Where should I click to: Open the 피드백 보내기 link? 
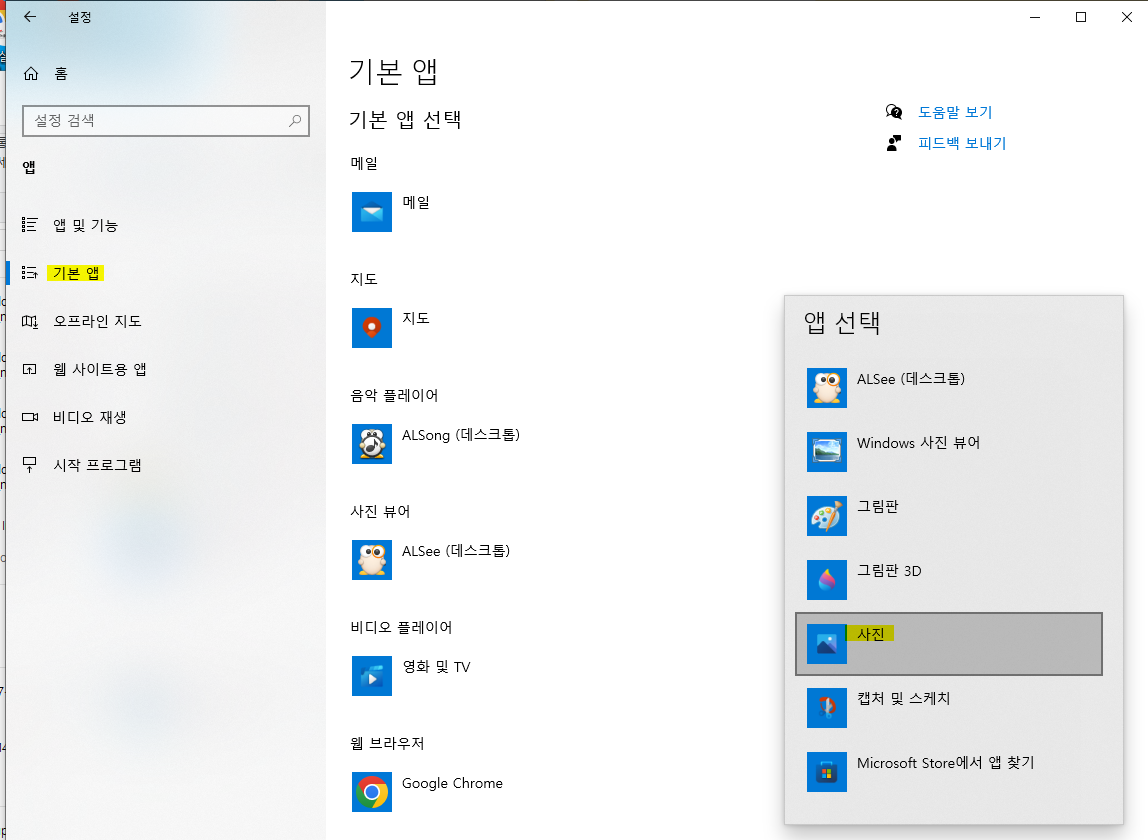click(x=962, y=143)
